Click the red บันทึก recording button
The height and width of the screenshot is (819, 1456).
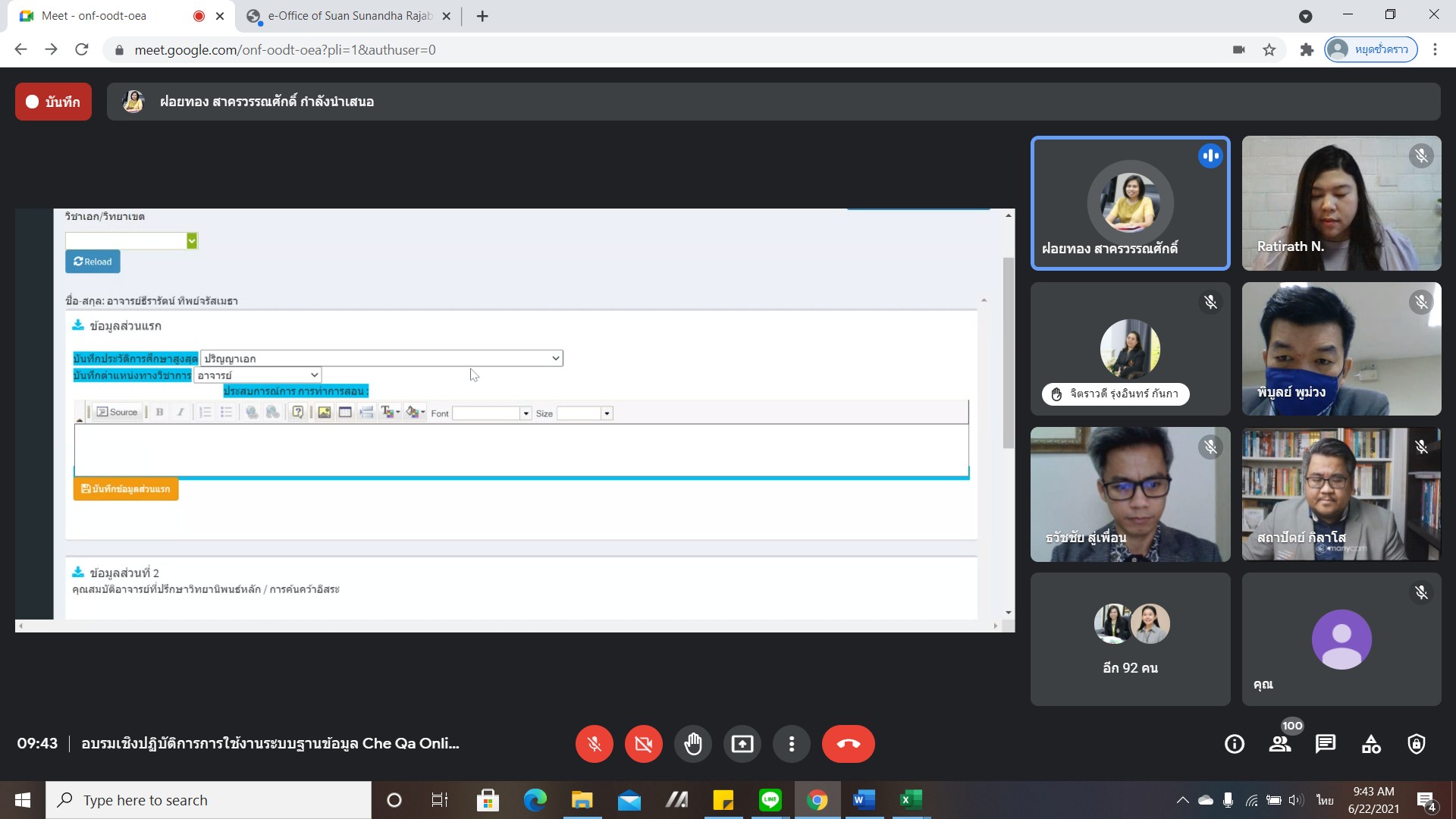53,102
